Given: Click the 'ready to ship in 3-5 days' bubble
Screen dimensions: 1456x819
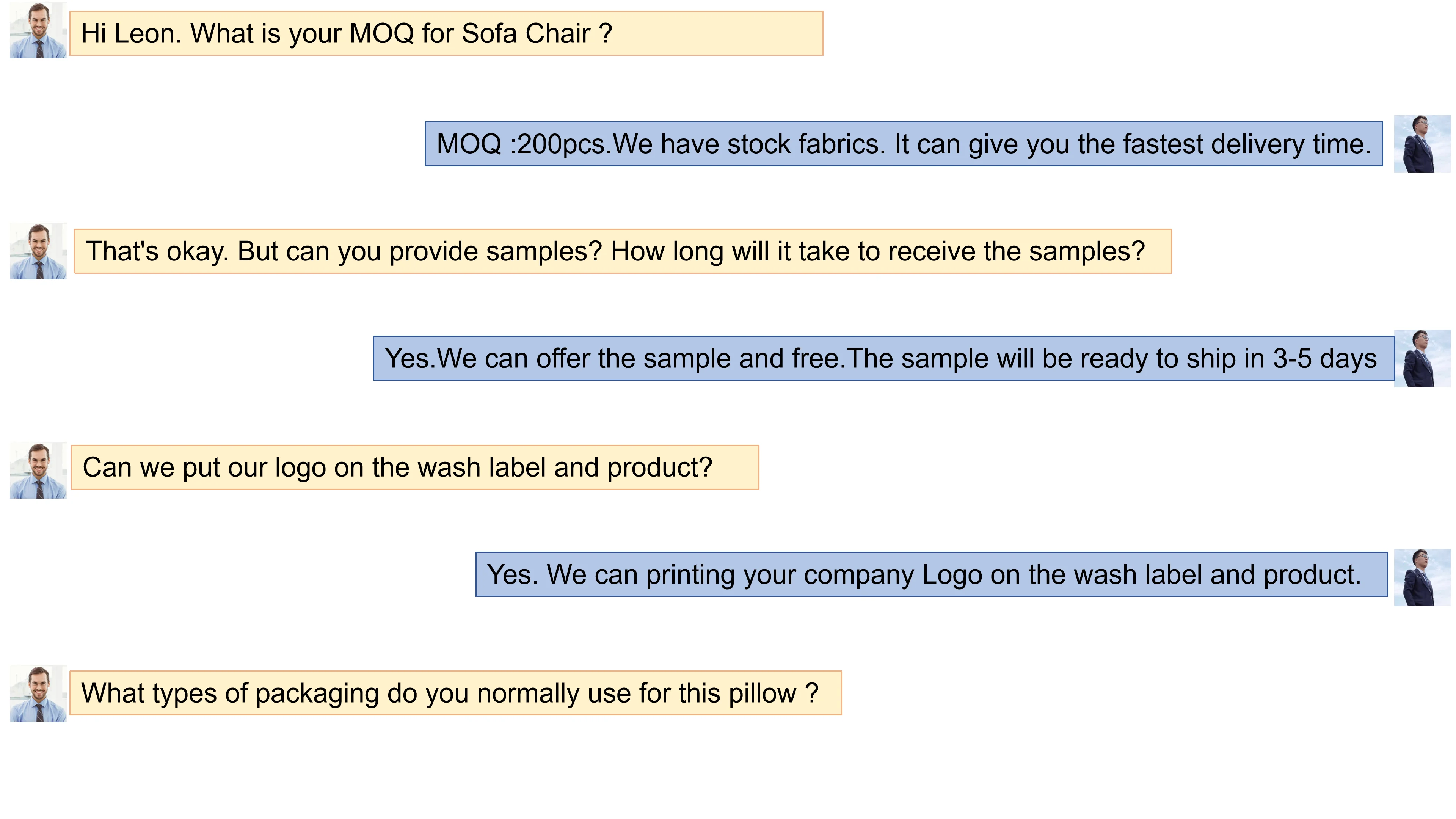Looking at the screenshot, I should pyautogui.click(x=883, y=358).
